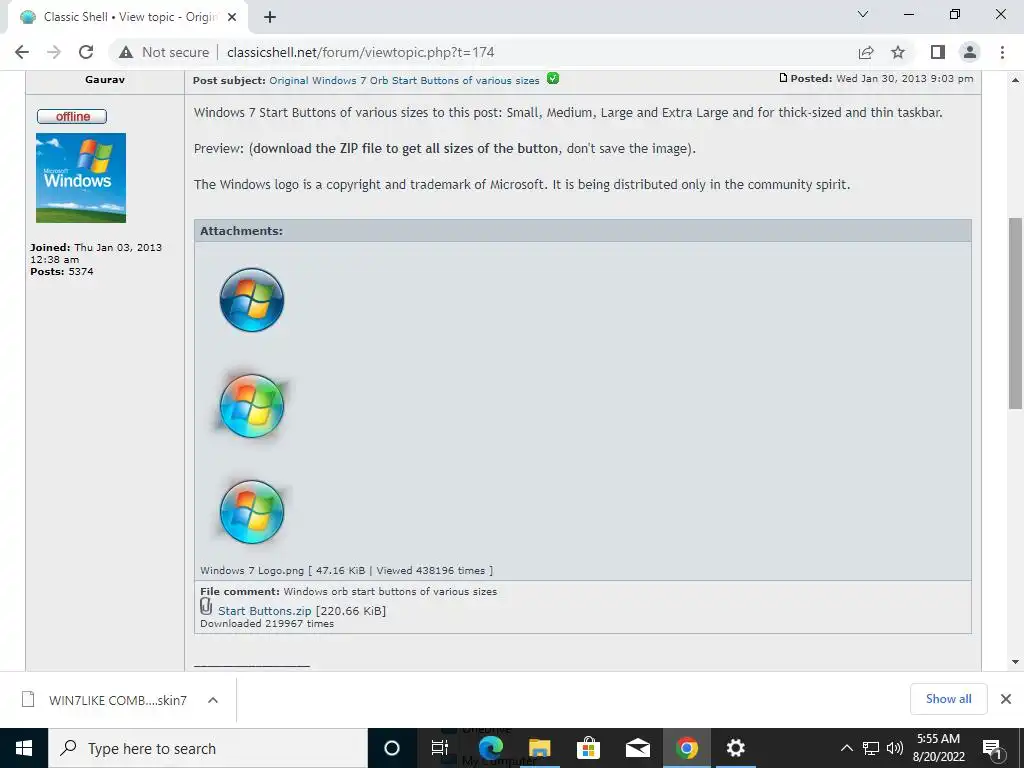Click the offline status badge

[x=72, y=116]
